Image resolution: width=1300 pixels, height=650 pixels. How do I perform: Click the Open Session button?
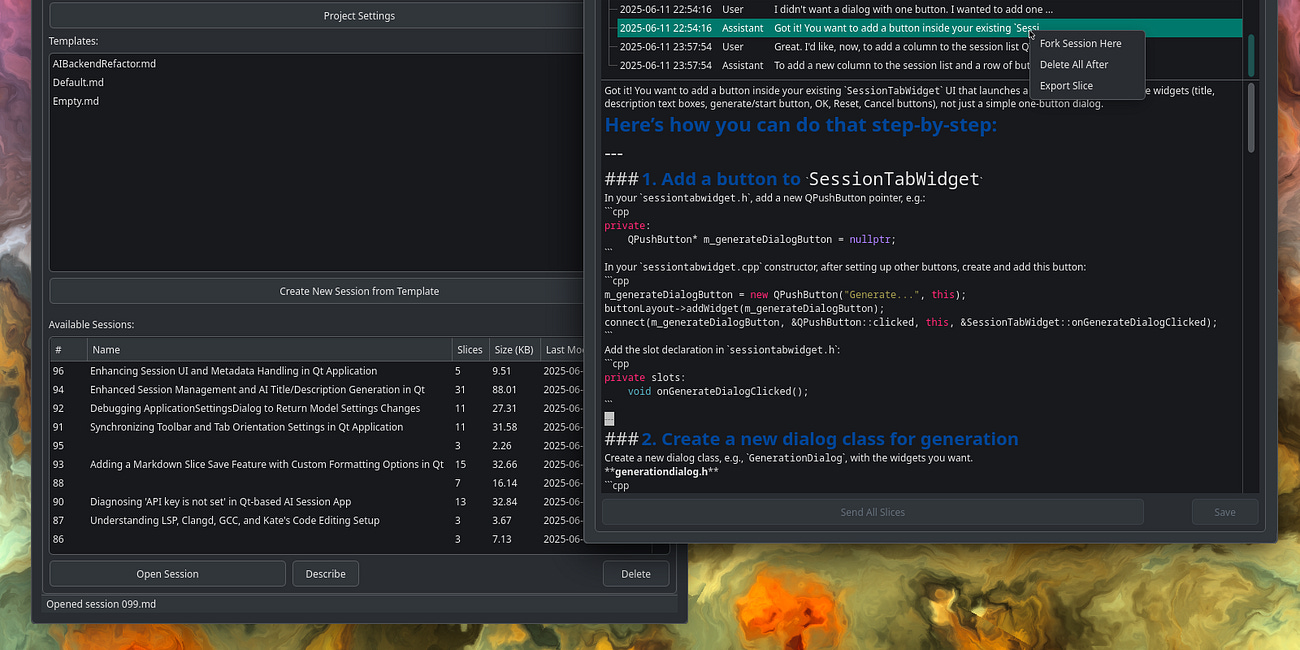point(167,574)
